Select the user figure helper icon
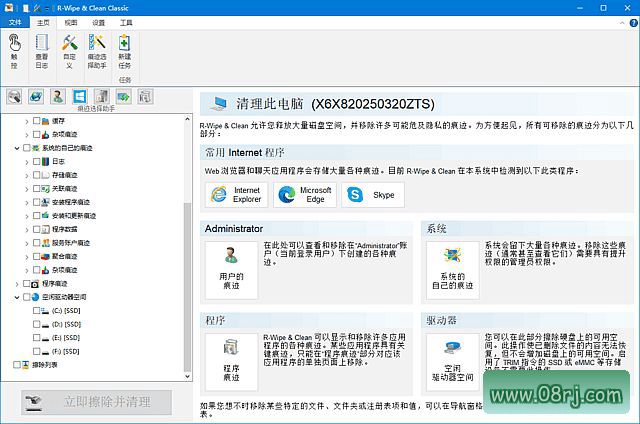Screen dimensions: 640x424 (58, 97)
